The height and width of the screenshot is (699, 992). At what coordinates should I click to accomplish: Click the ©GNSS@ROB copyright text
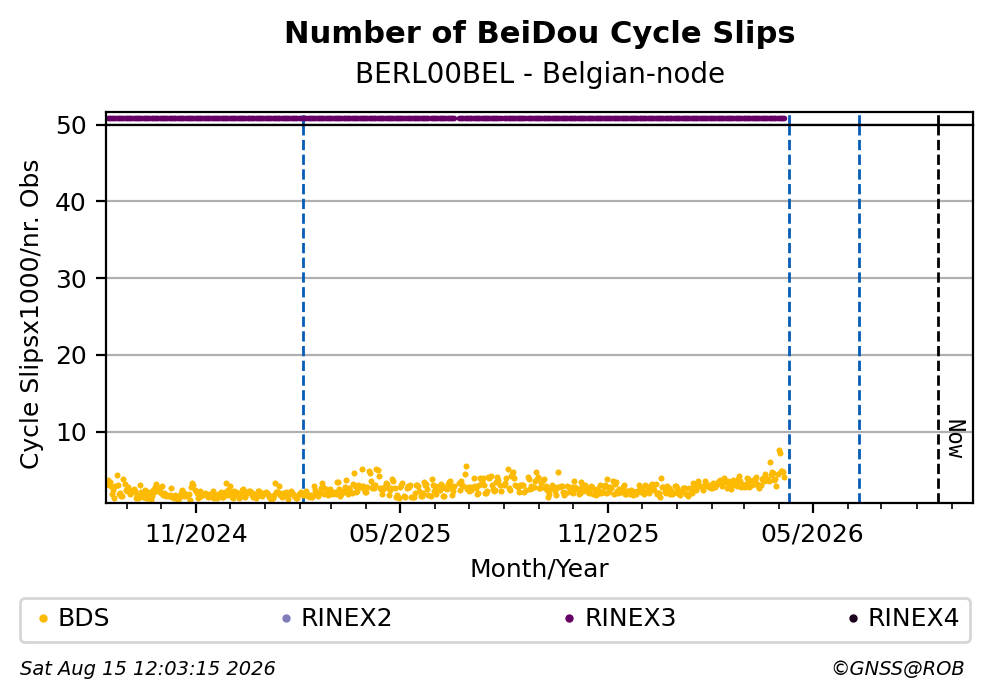click(x=898, y=669)
